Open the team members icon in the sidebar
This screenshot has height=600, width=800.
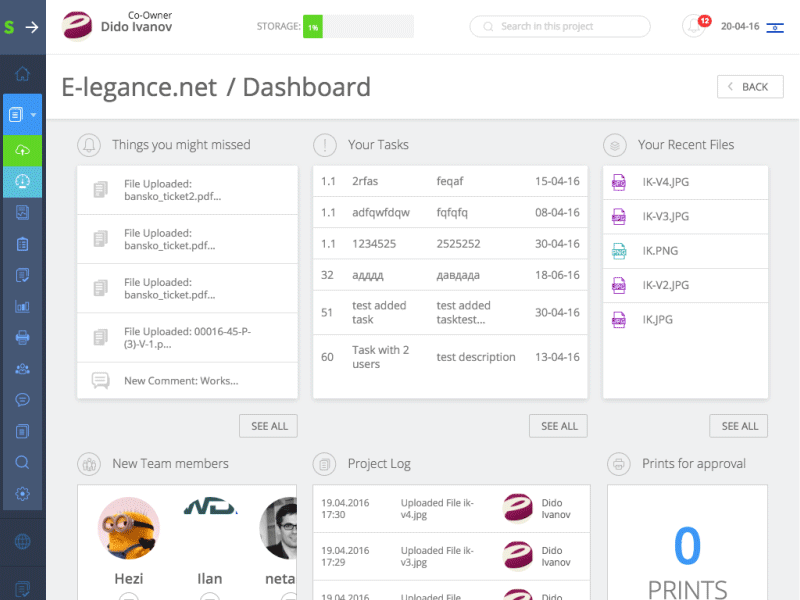point(22,367)
